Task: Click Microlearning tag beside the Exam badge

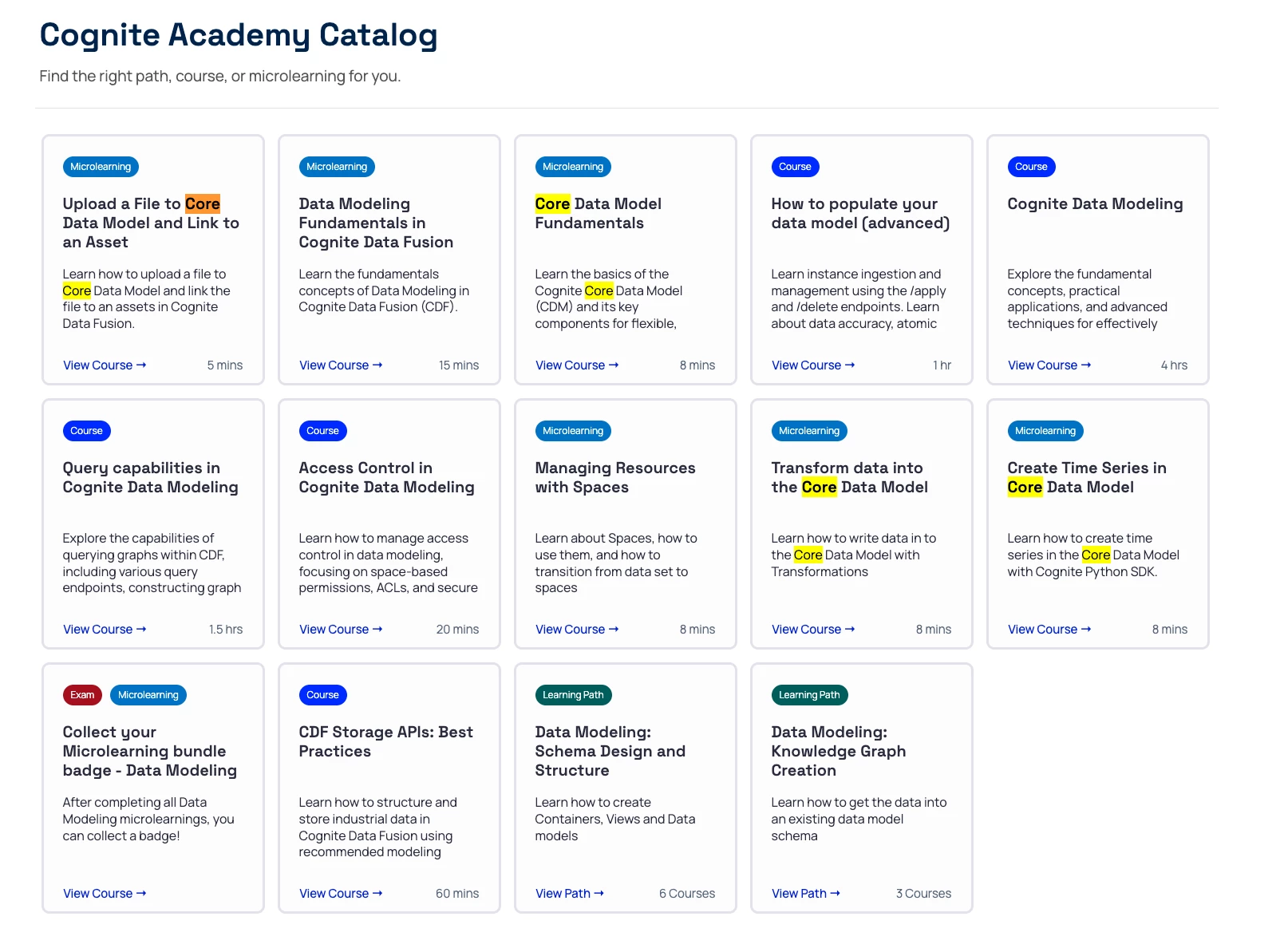Action: pos(148,695)
